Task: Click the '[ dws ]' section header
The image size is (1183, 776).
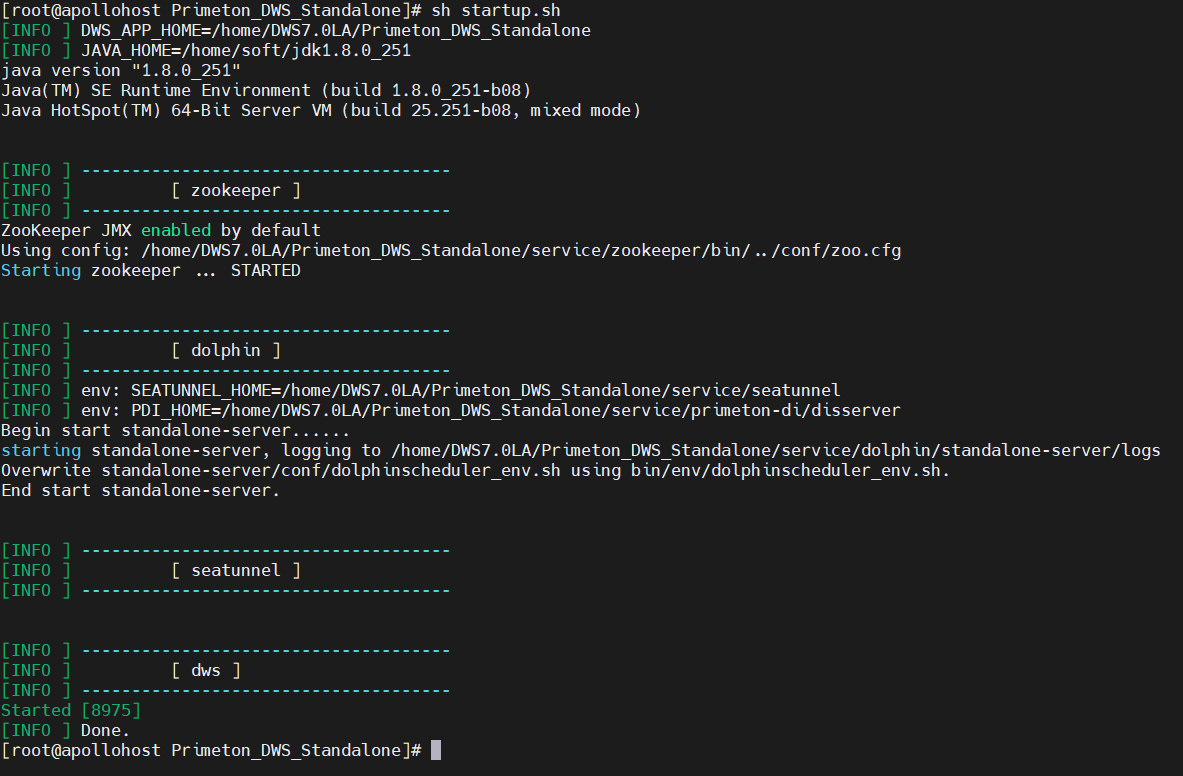Action: pyautogui.click(x=205, y=670)
